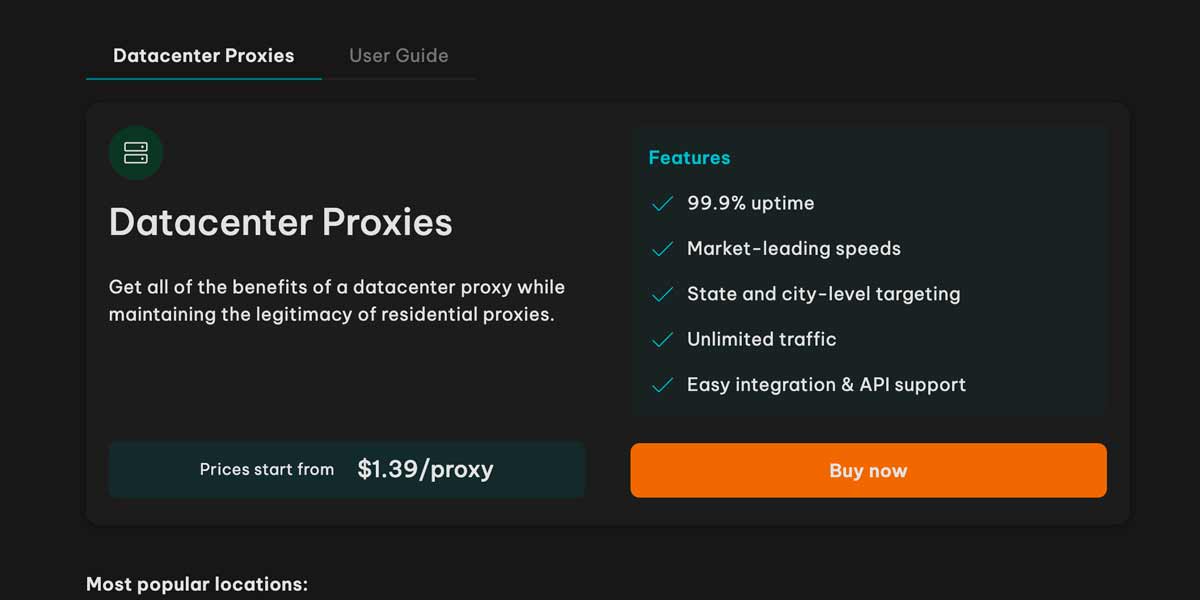Click the datacenter proxy description paragraph

point(337,301)
